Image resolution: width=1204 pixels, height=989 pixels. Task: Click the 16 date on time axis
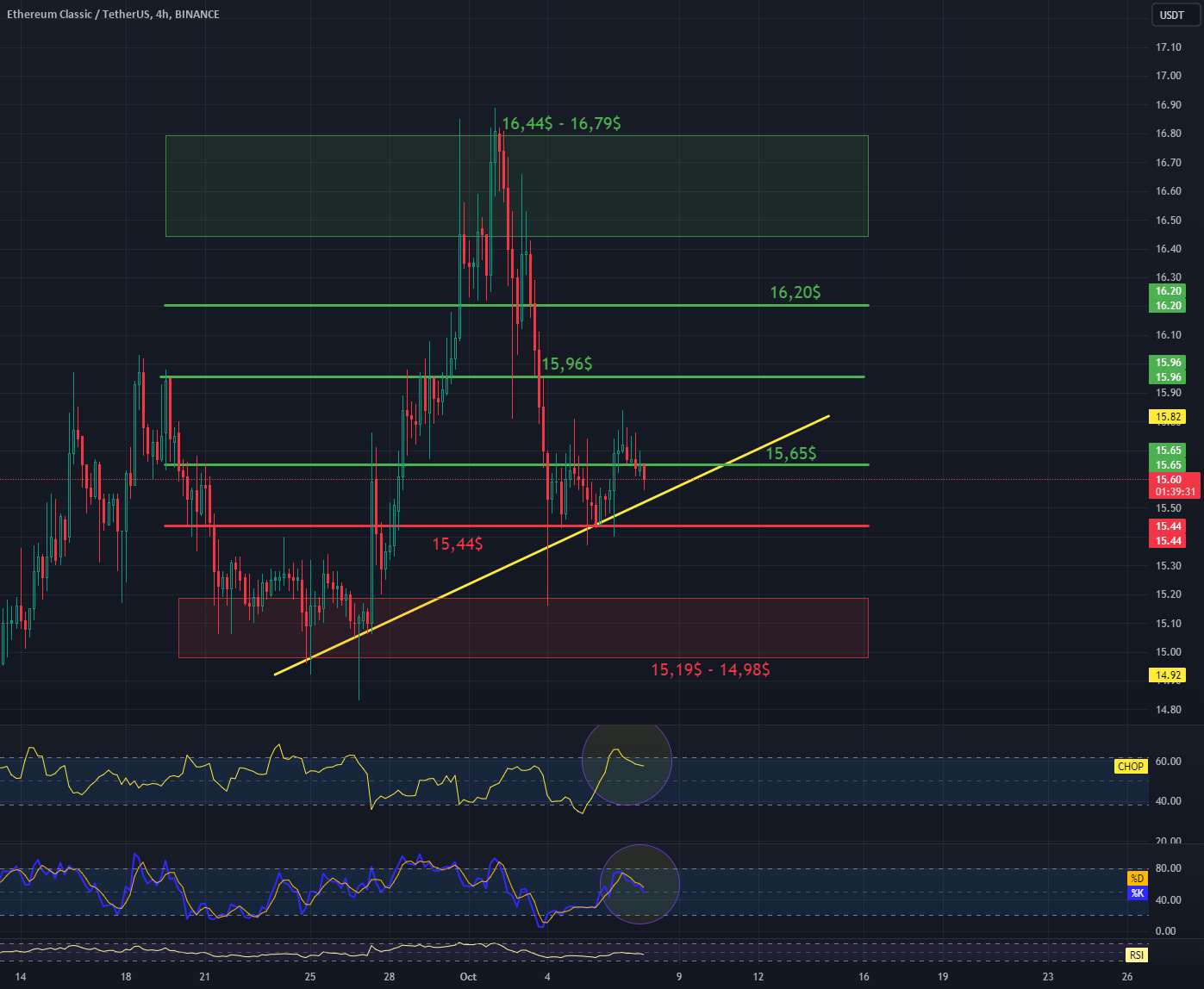click(864, 977)
